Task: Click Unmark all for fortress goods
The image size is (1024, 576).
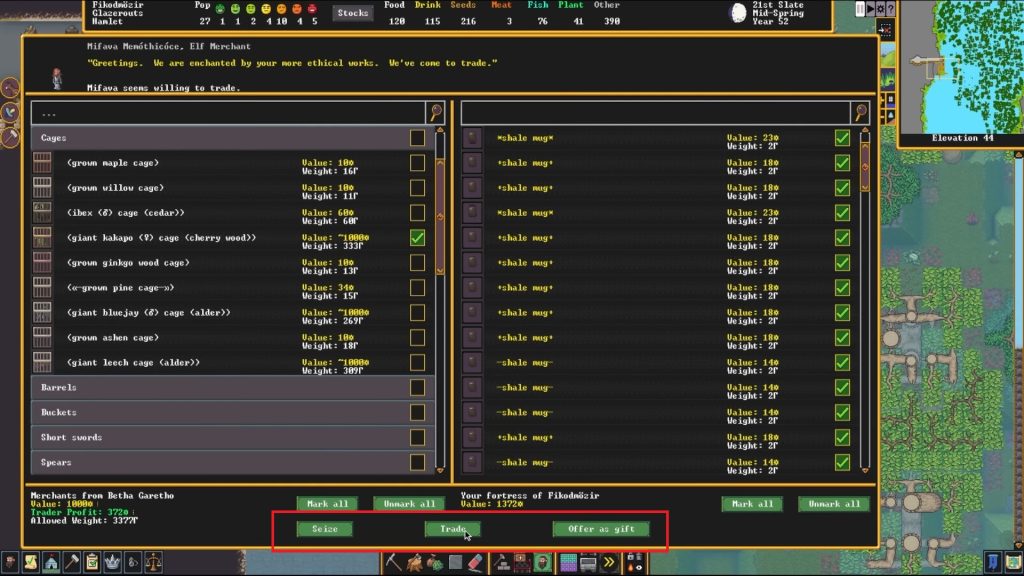Action: 834,504
